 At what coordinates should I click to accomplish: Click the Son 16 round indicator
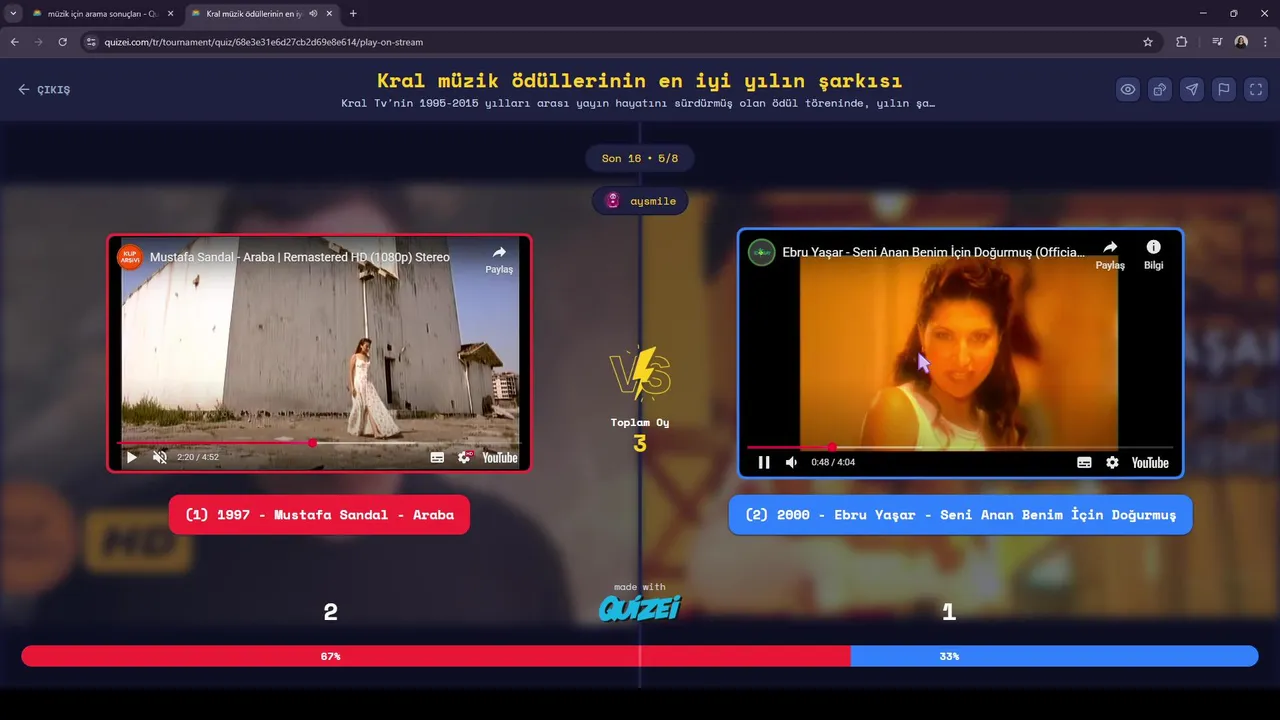pyautogui.click(x=640, y=158)
